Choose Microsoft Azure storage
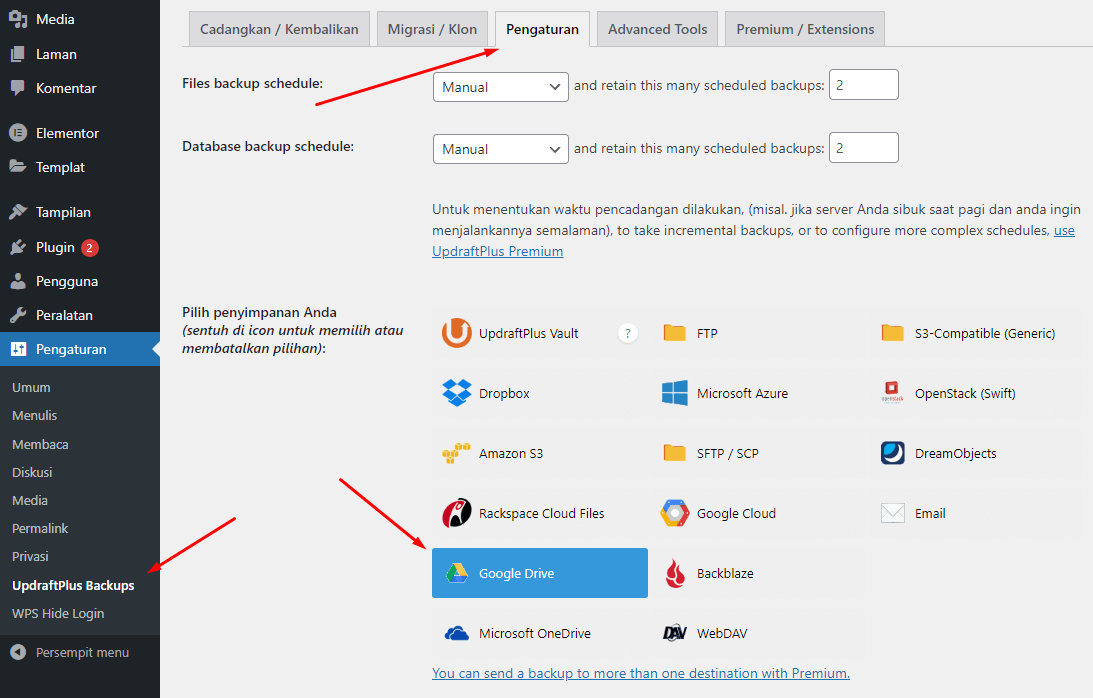 (x=743, y=392)
